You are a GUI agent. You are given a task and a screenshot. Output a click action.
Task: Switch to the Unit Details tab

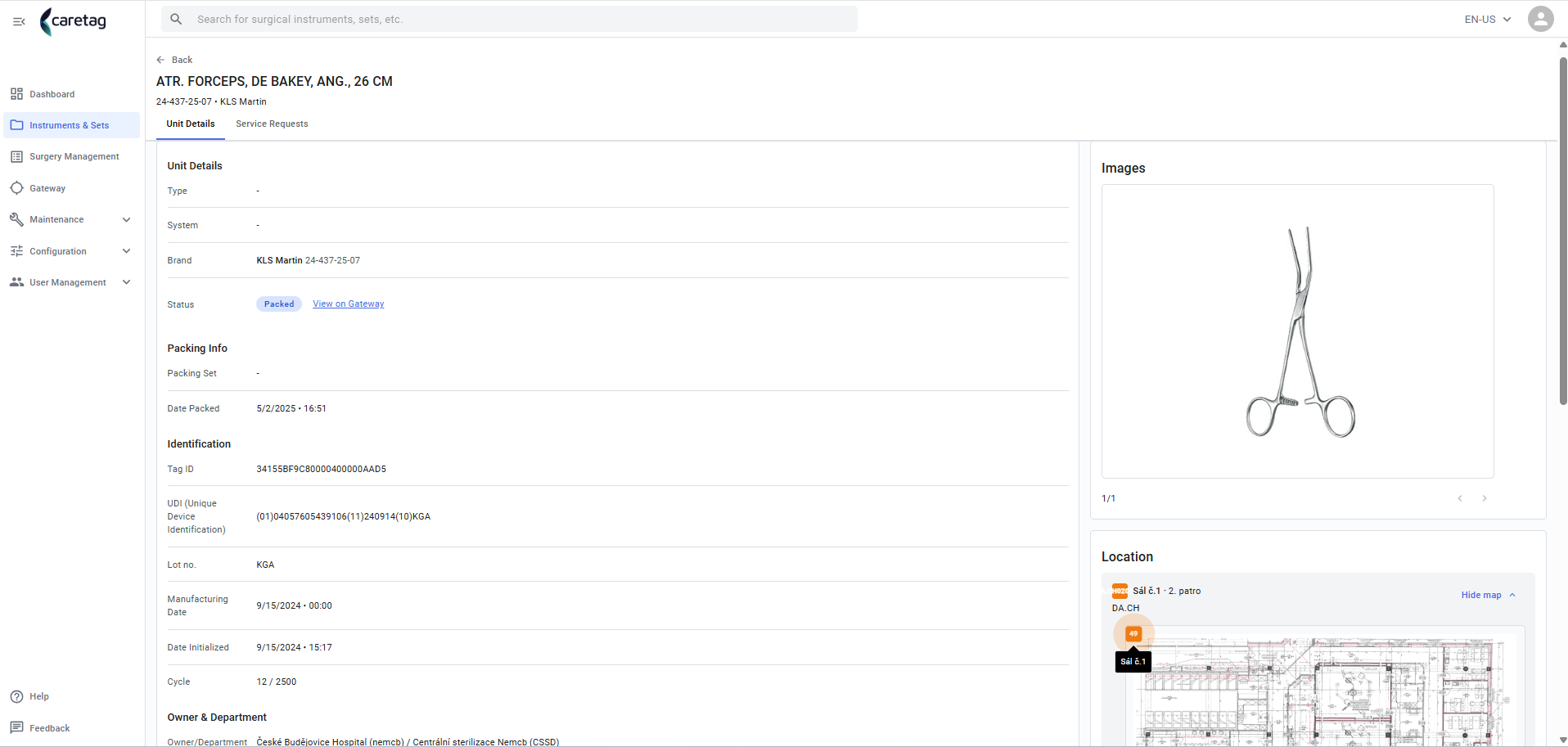(191, 124)
